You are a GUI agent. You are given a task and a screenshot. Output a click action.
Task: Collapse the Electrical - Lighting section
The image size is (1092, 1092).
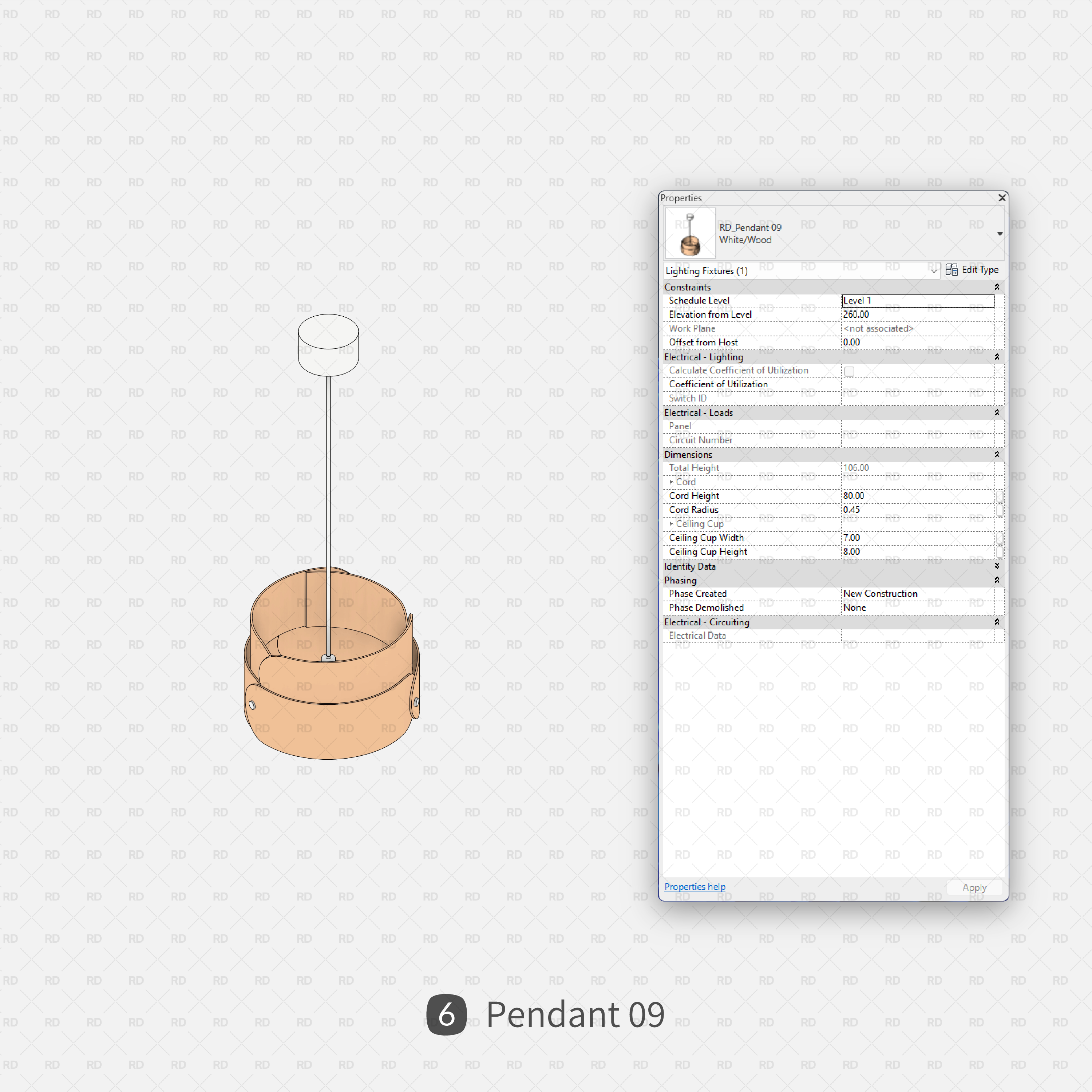coord(997,357)
